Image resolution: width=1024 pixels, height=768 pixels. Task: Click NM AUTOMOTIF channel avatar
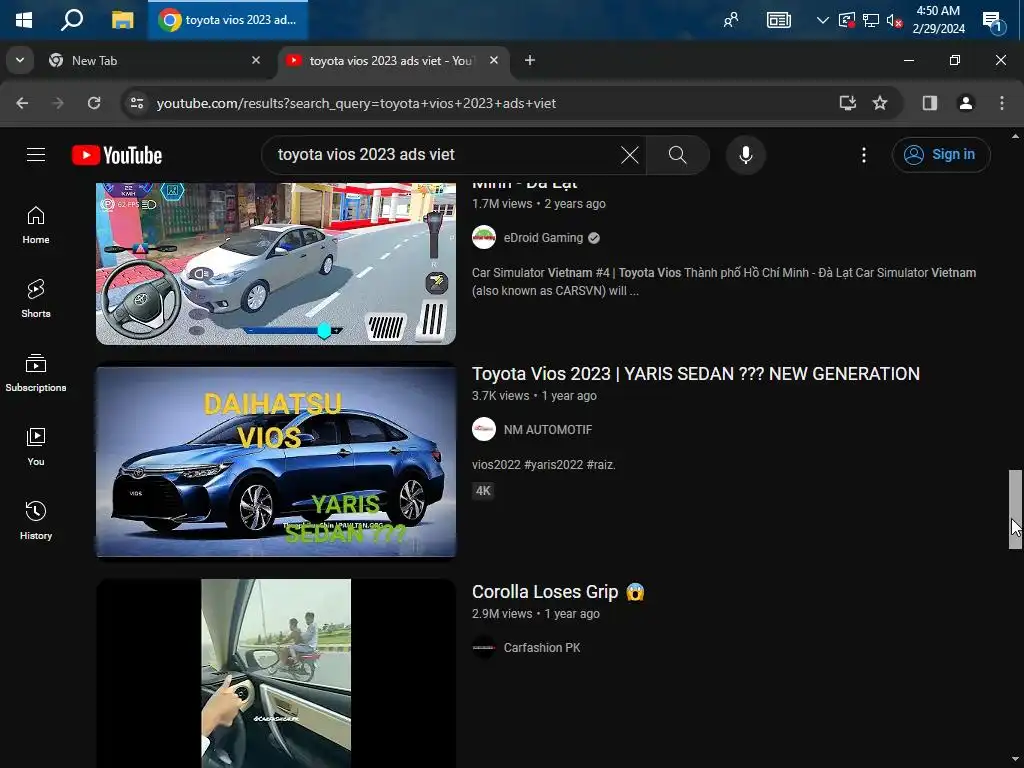484,429
